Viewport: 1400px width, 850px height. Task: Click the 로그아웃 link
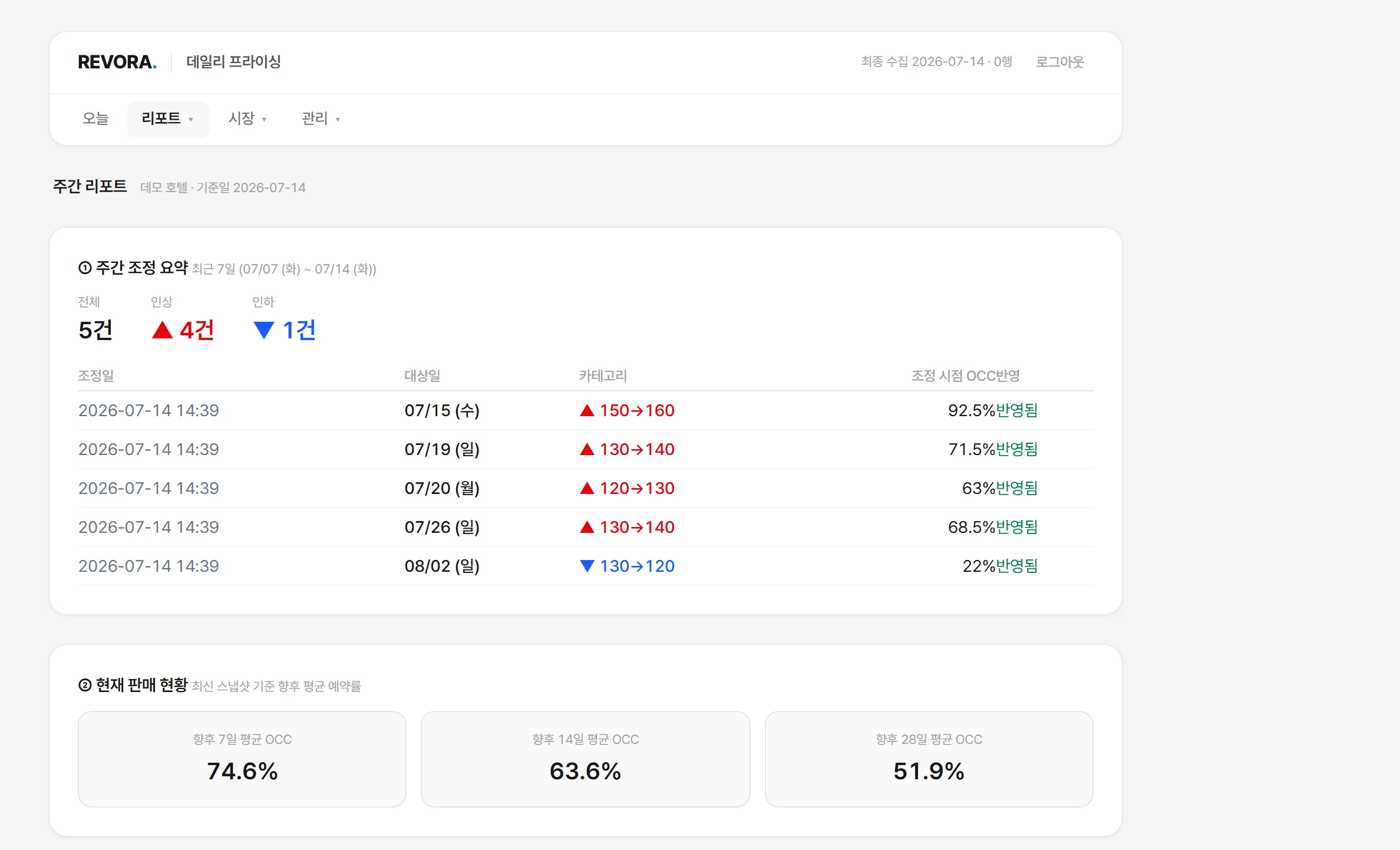[1060, 62]
